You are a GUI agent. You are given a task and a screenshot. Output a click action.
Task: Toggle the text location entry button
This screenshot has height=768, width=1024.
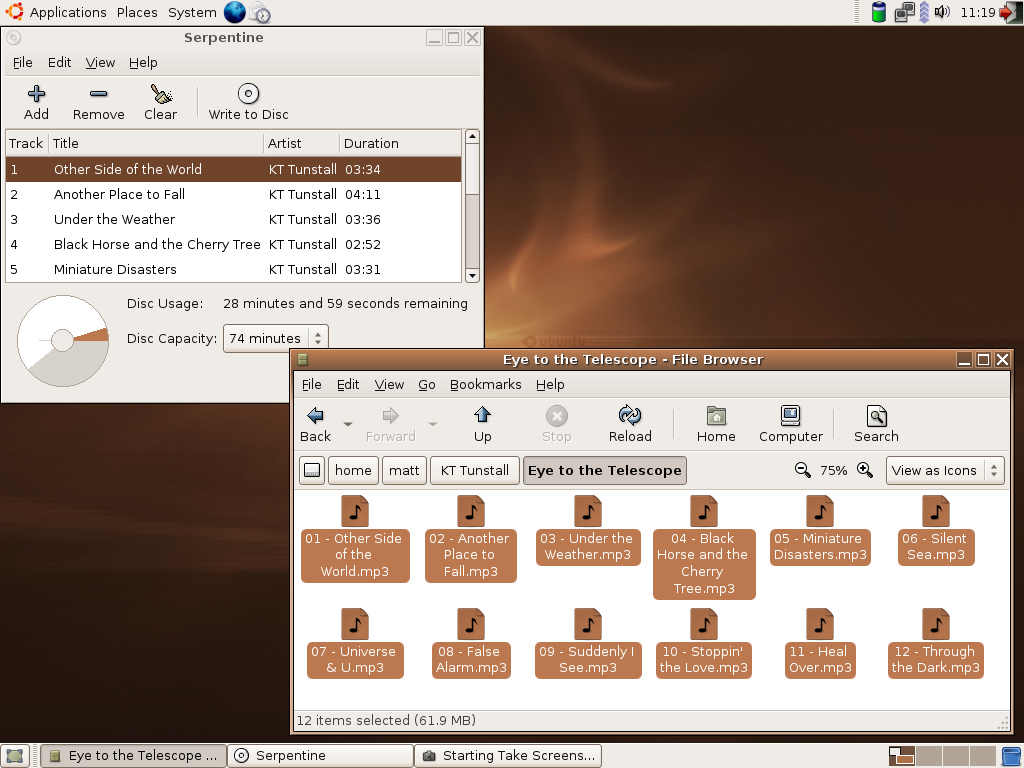point(312,470)
